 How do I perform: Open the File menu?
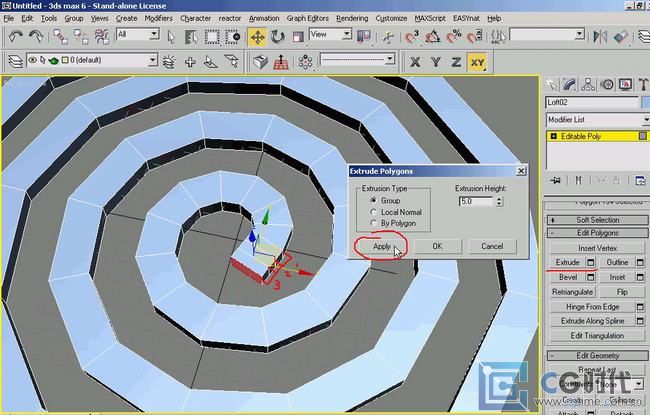pyautogui.click(x=9, y=18)
